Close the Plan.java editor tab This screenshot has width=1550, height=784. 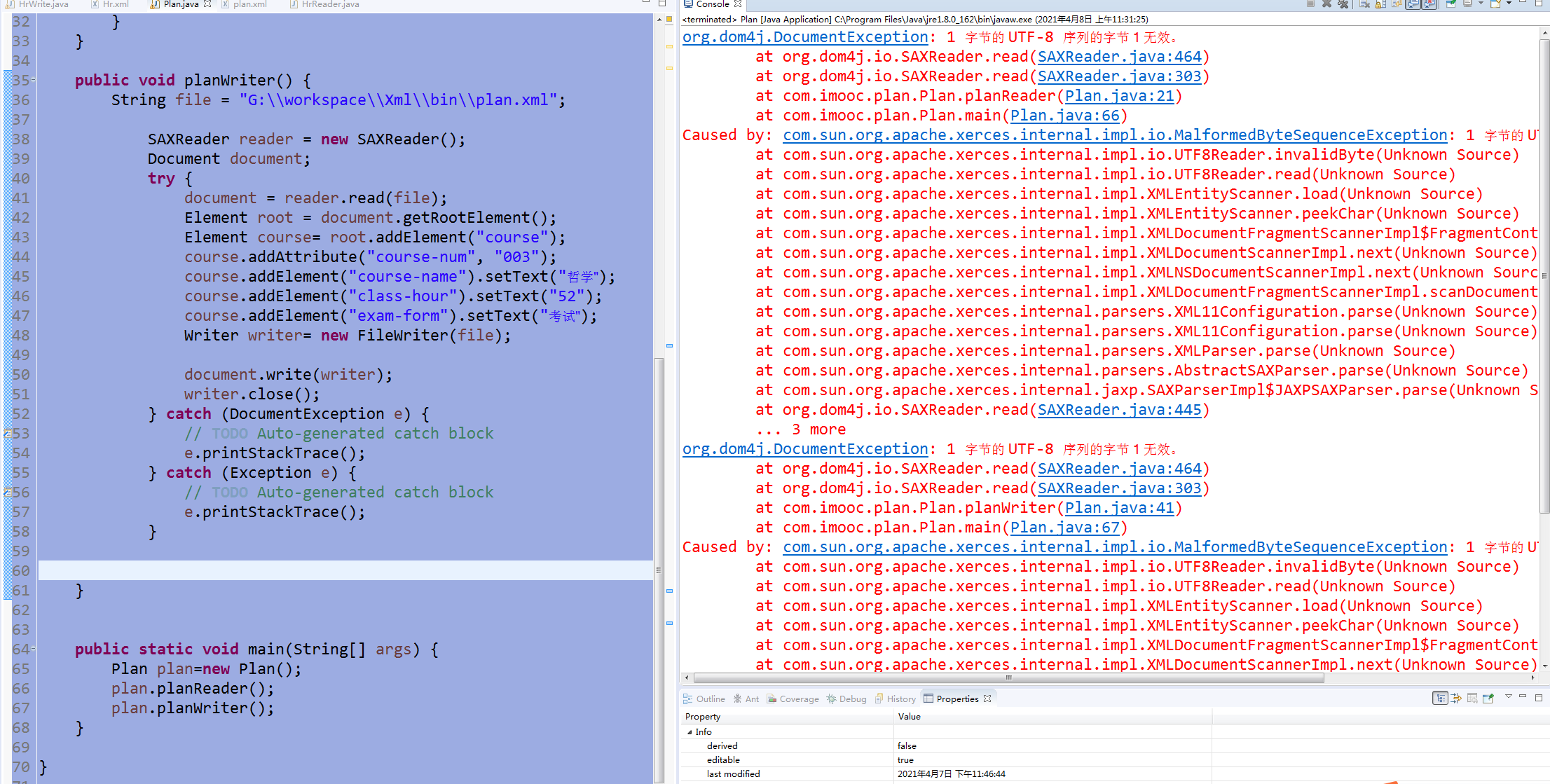(207, 4)
